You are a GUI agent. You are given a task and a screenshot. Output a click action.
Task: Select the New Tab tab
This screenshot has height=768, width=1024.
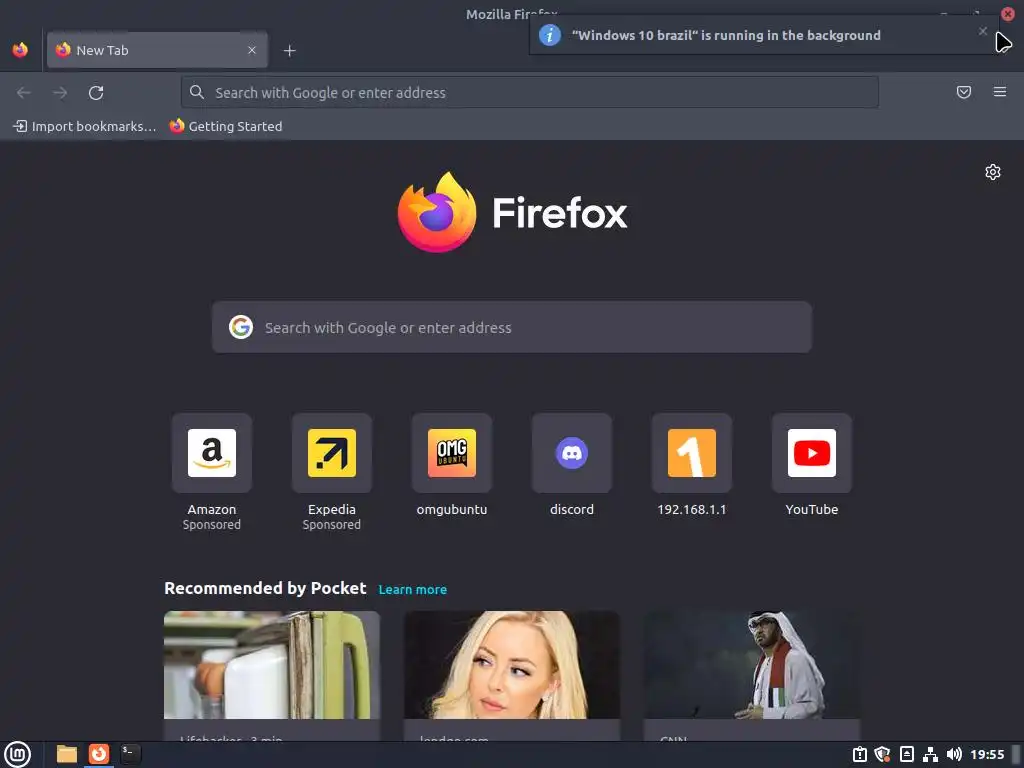tap(157, 50)
